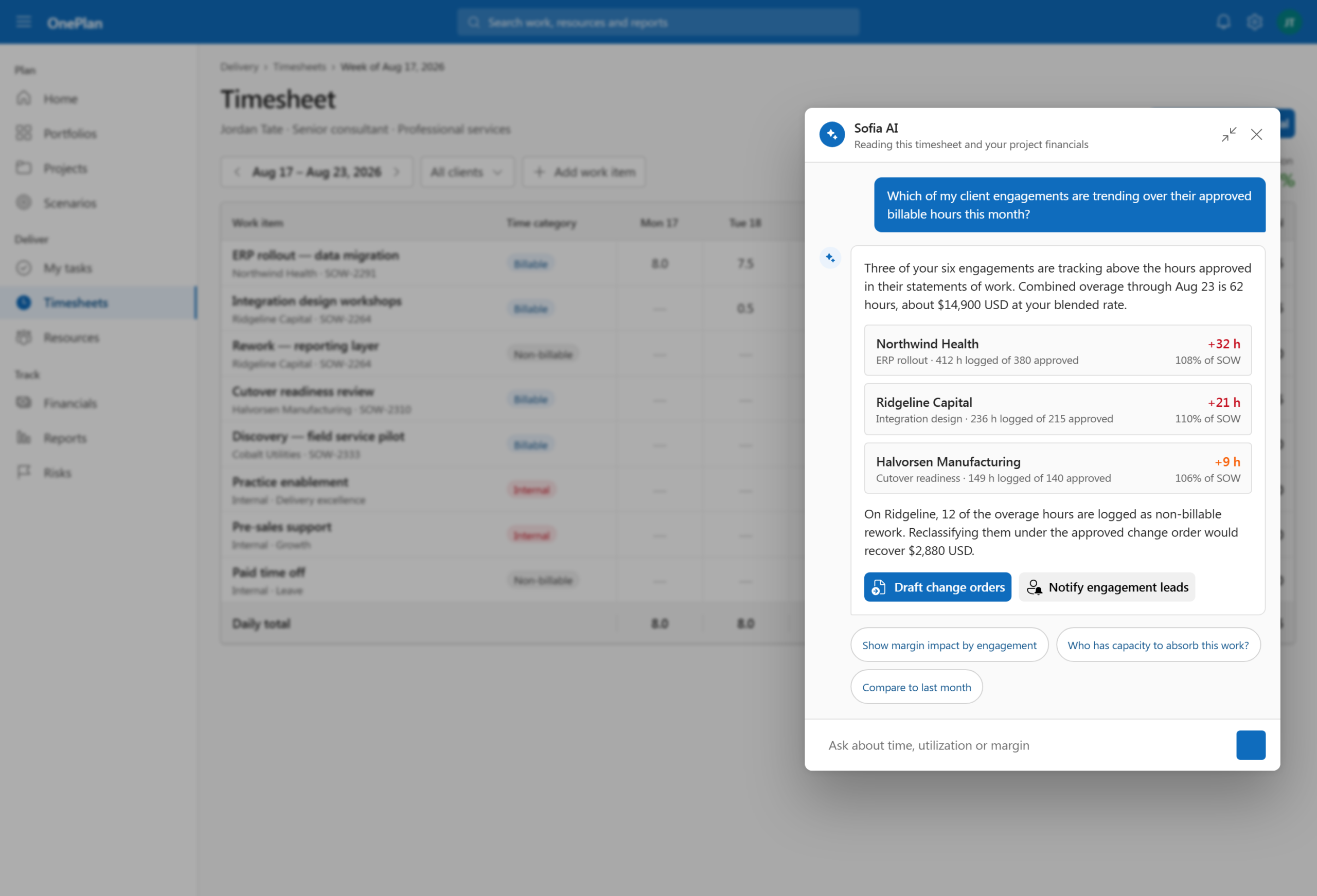1317x896 pixels.
Task: Click the My tasks checkmark icon
Action: [24, 267]
